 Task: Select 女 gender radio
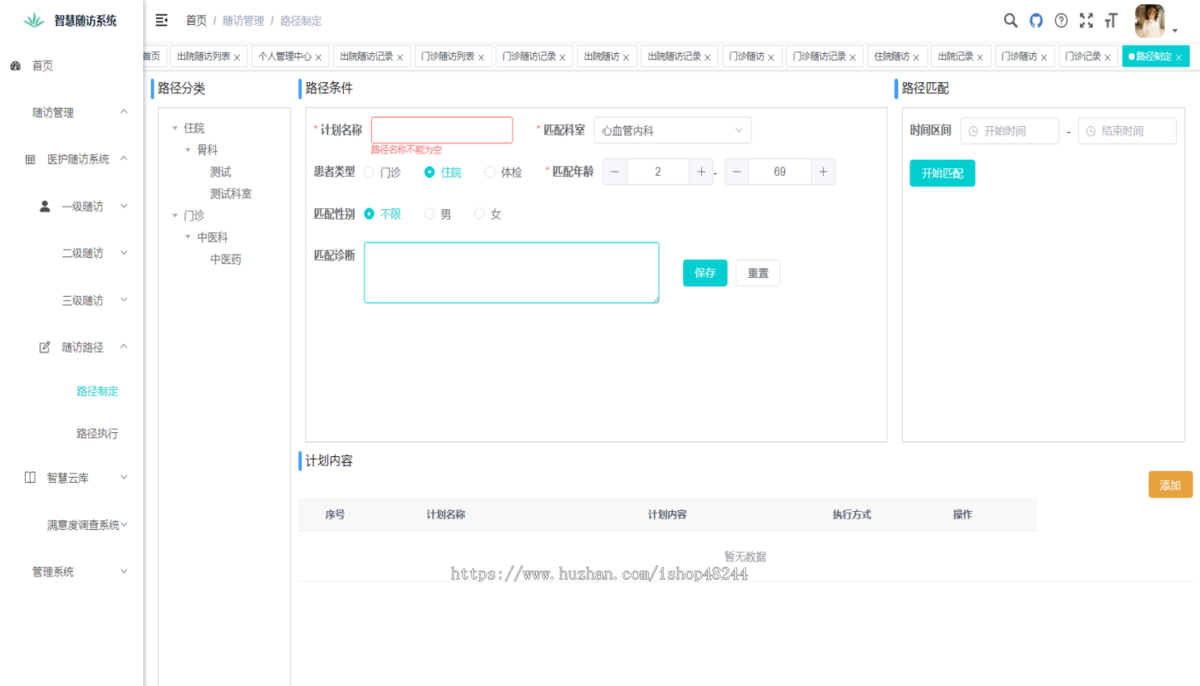tap(479, 214)
